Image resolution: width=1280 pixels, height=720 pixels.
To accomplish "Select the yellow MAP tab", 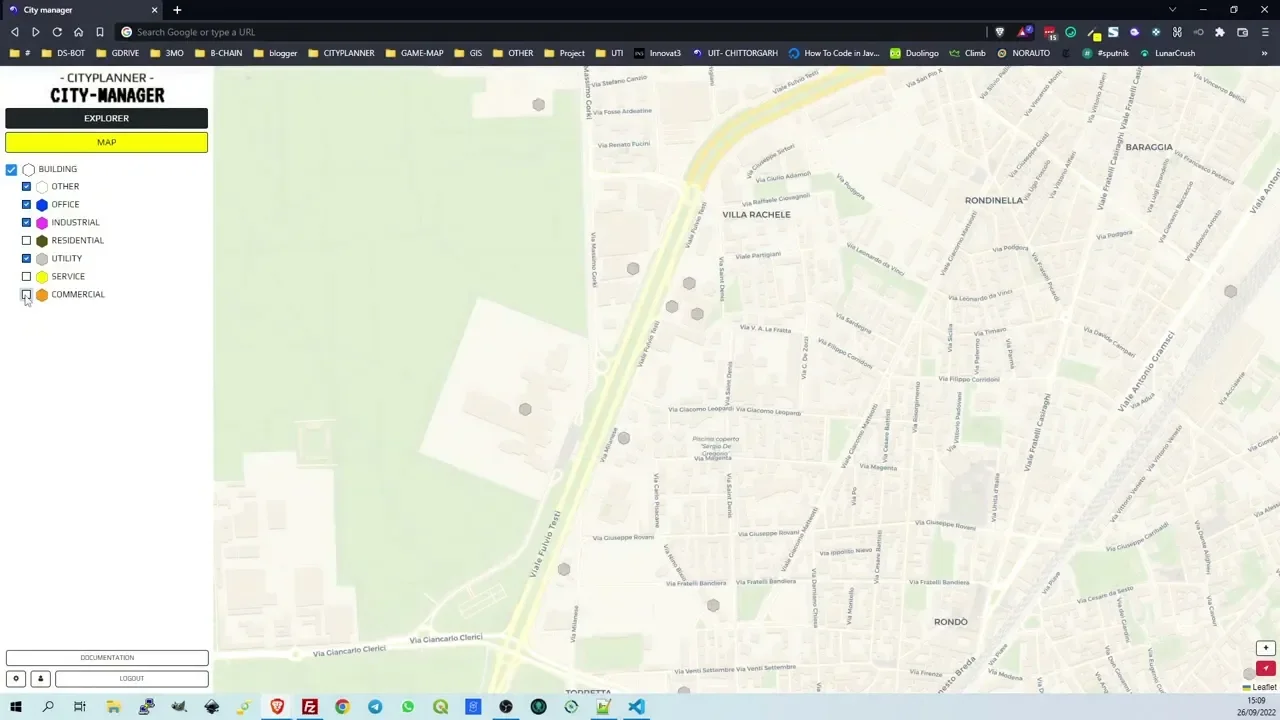I will pyautogui.click(x=106, y=142).
